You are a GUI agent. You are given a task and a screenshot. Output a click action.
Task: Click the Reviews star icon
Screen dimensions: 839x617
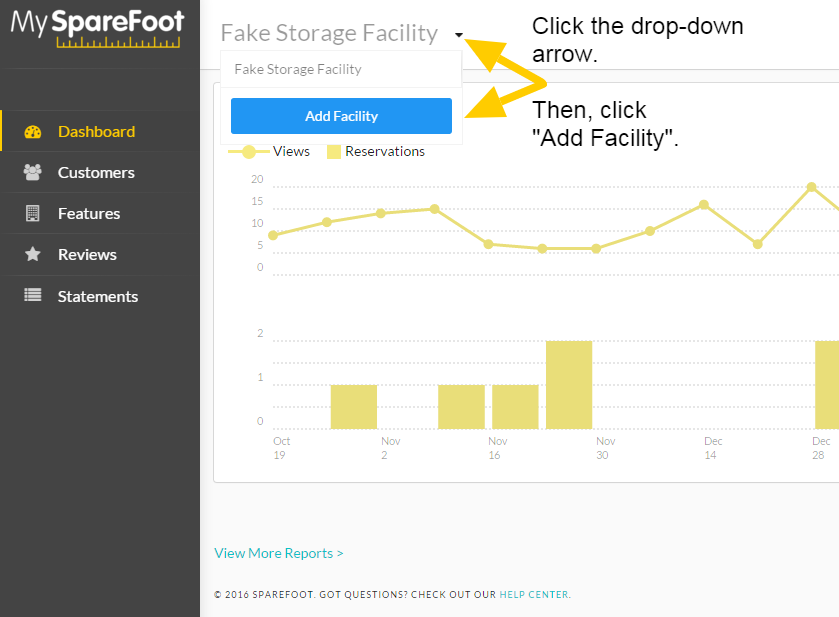[x=33, y=254]
